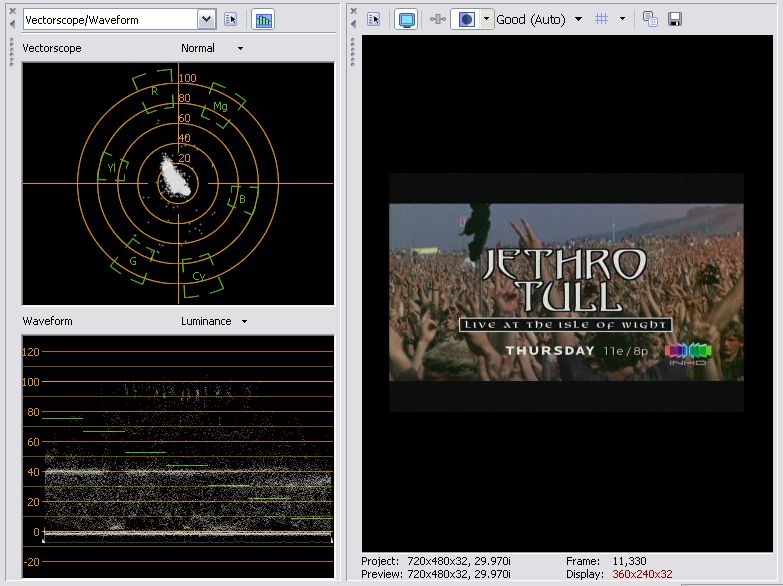
Task: Open the Good (Auto) preview quality menu
Action: 538,19
